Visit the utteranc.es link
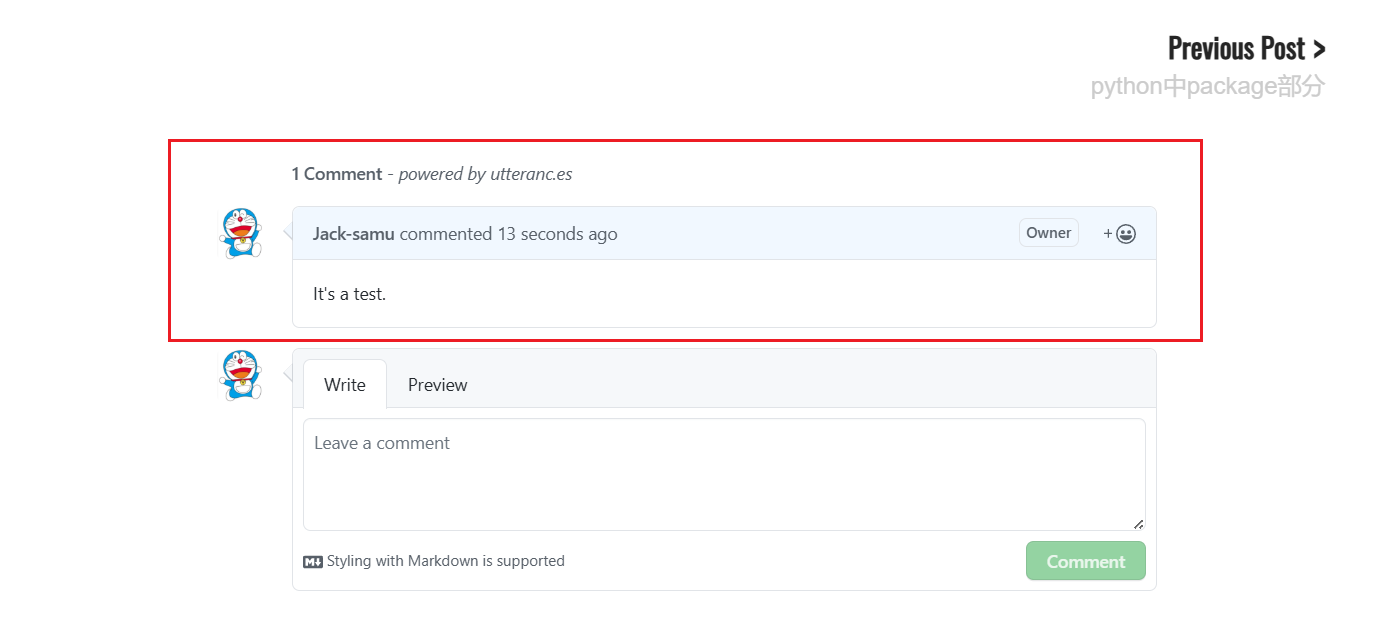Image resolution: width=1377 pixels, height=637 pixels. pos(531,174)
